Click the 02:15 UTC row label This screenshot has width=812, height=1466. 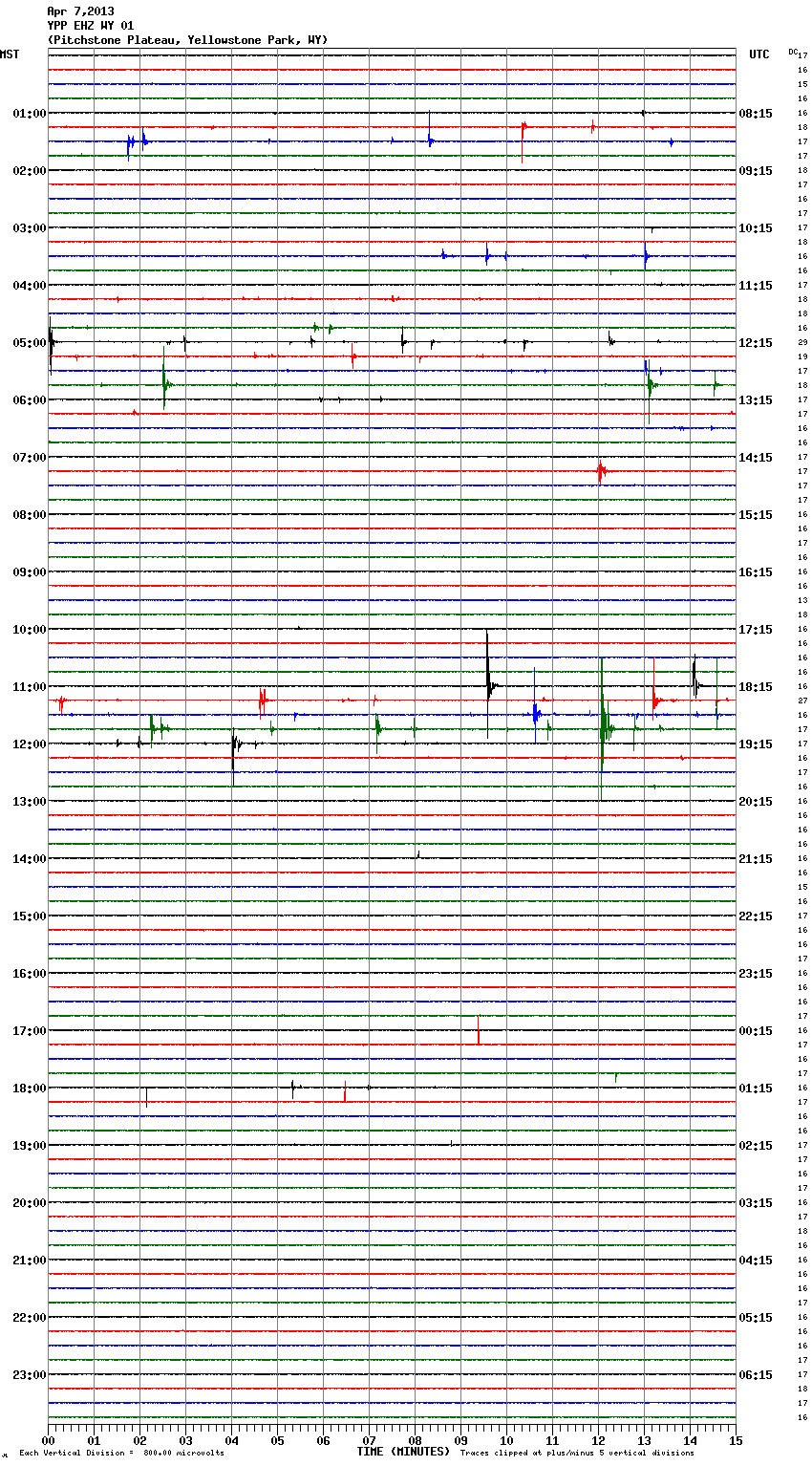[756, 1146]
